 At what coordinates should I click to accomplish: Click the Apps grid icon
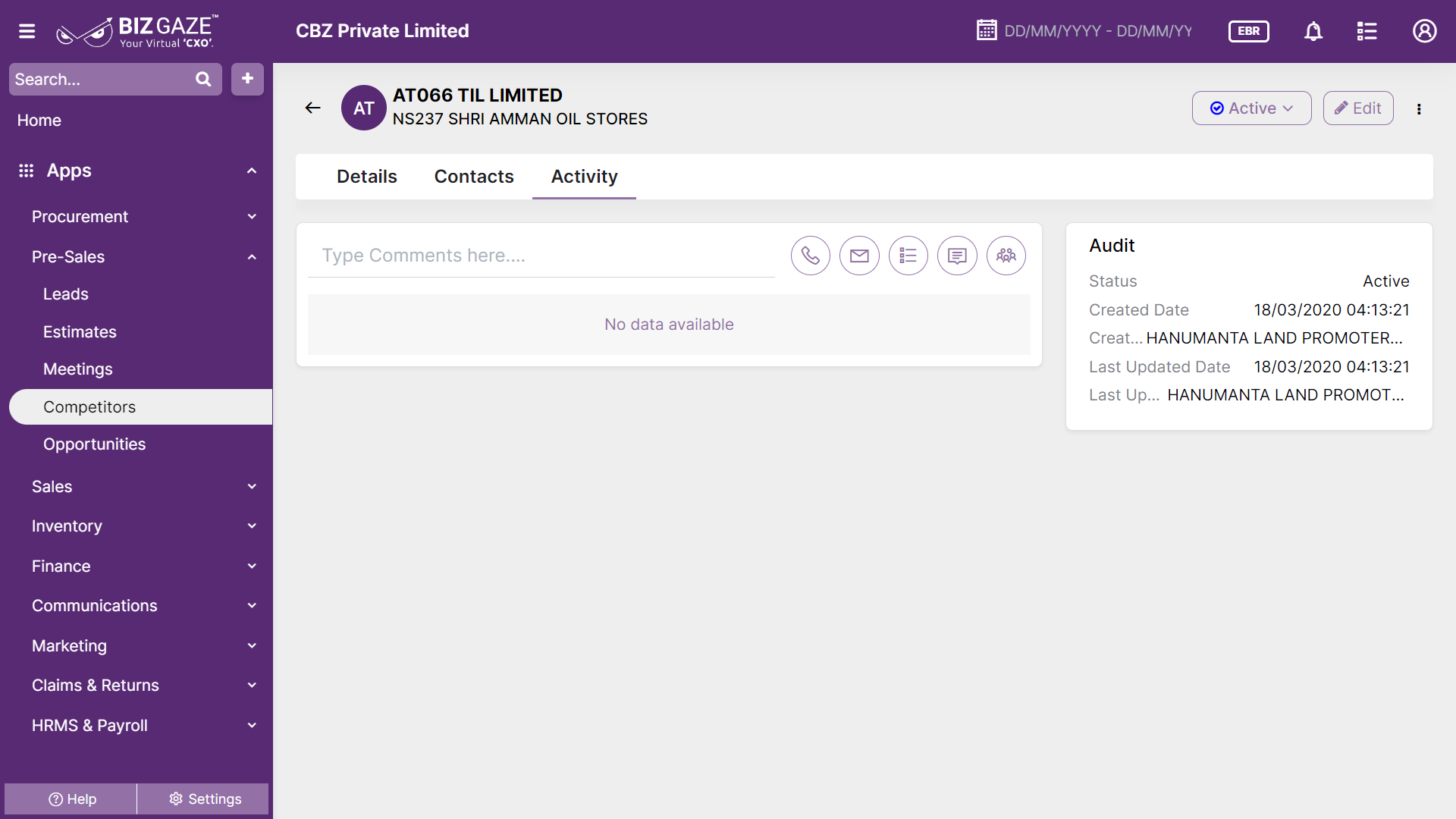coord(26,171)
